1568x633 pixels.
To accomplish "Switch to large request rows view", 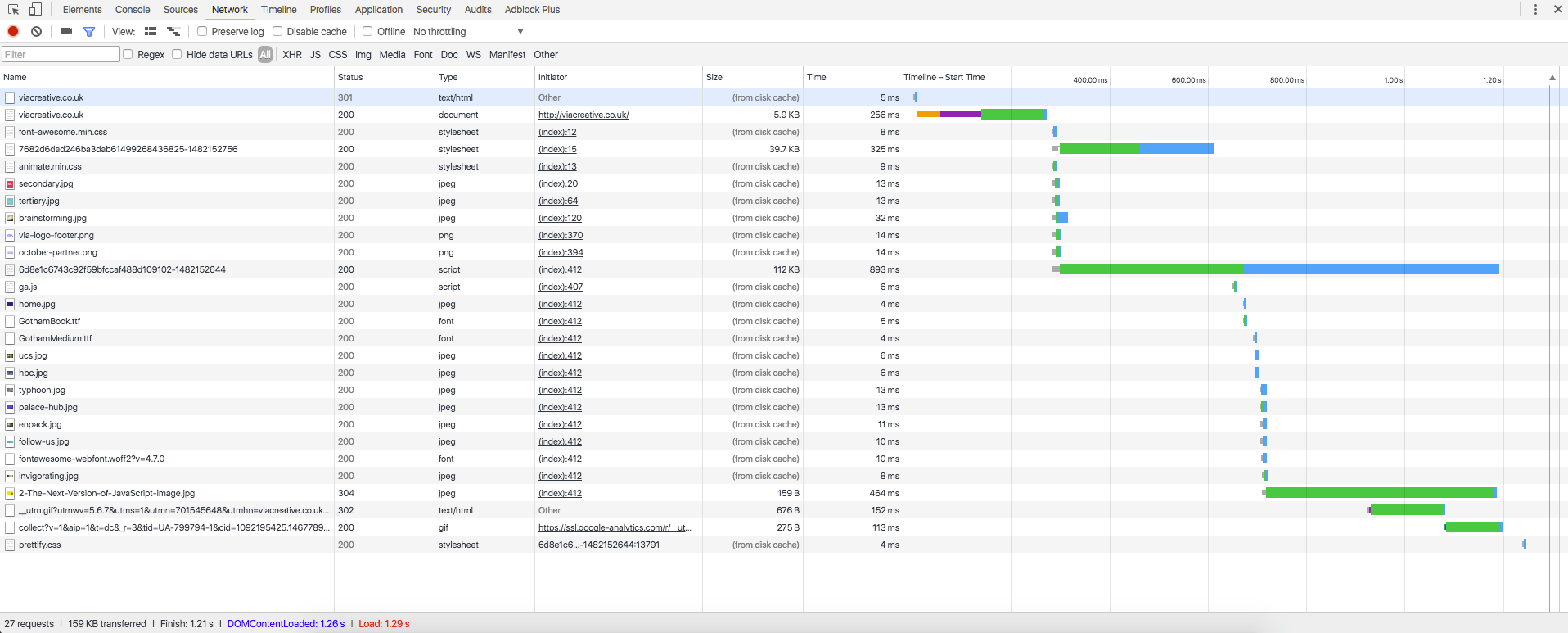I will point(151,31).
